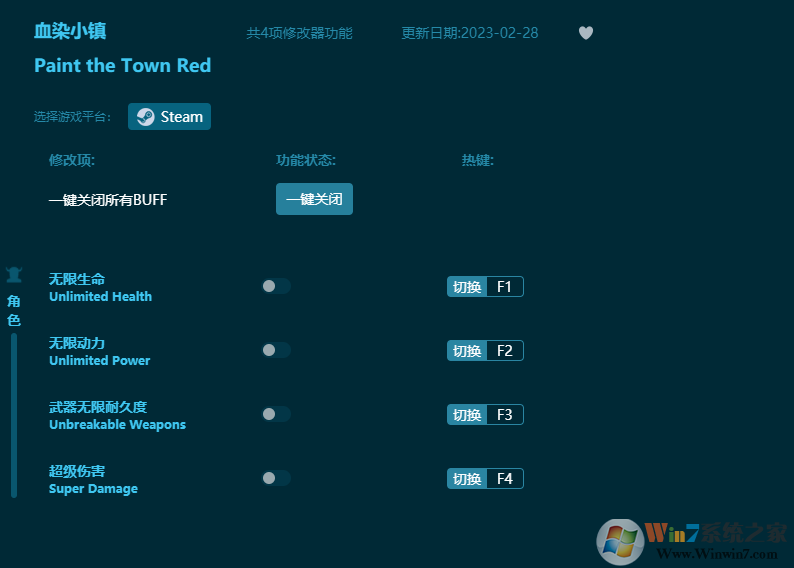Turn on Super Damage switch
Screen dimensions: 794x568
tap(276, 478)
